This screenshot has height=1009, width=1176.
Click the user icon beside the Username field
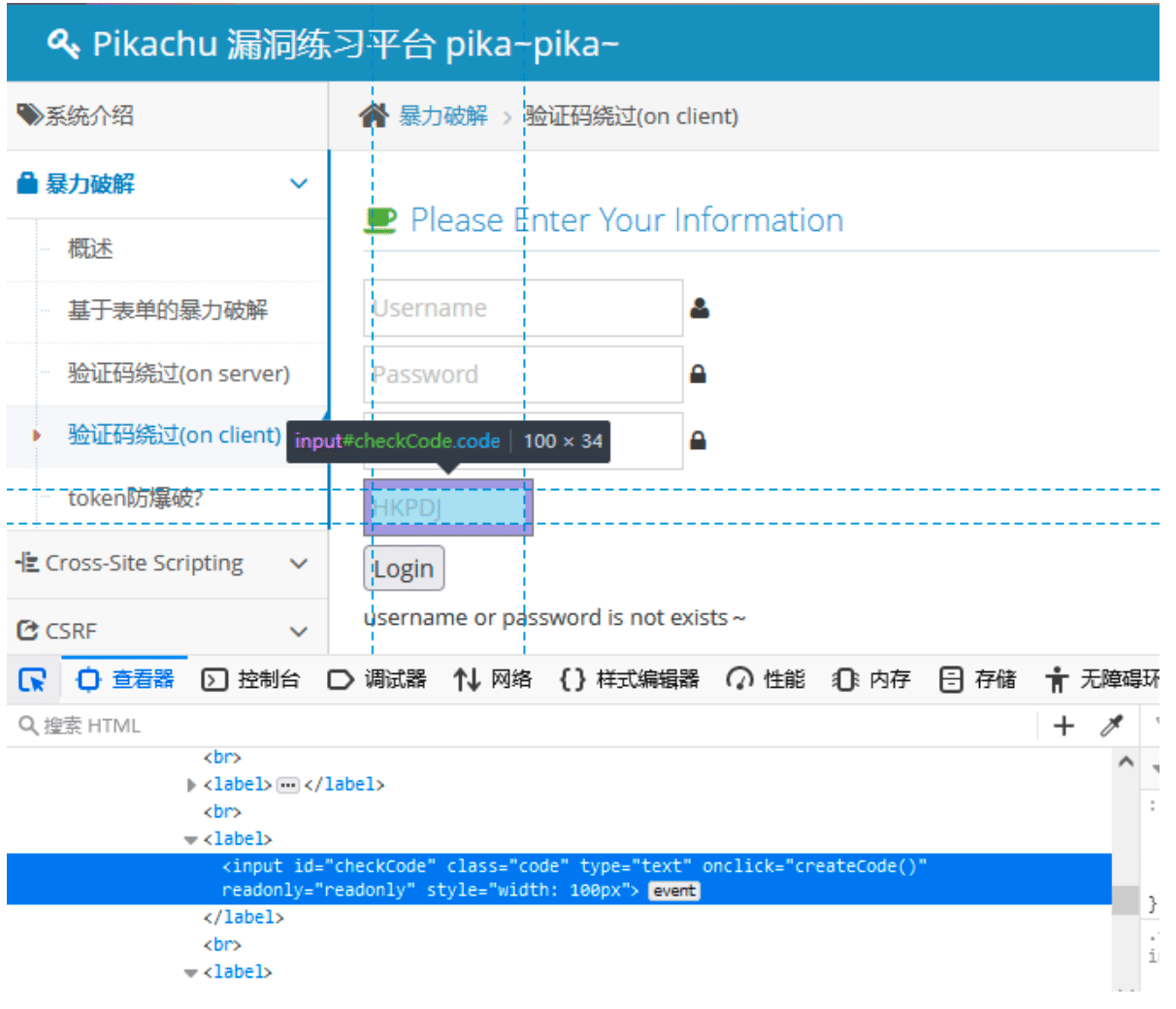point(700,309)
